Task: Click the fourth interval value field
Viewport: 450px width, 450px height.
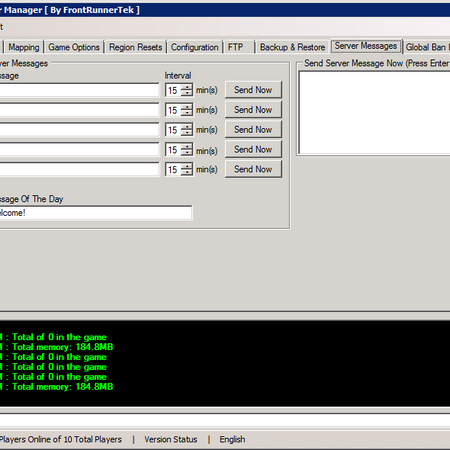Action: (x=173, y=150)
